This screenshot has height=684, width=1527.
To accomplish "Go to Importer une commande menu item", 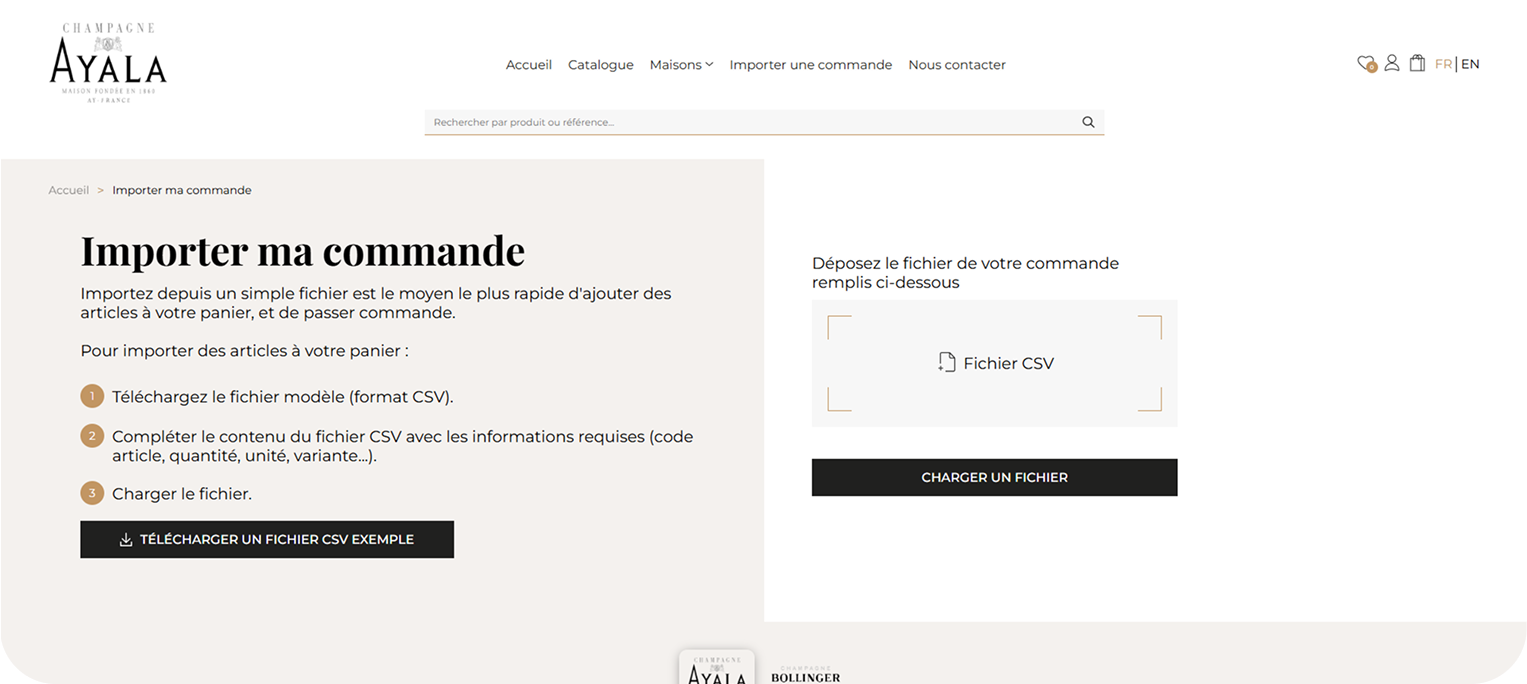I will (x=811, y=65).
